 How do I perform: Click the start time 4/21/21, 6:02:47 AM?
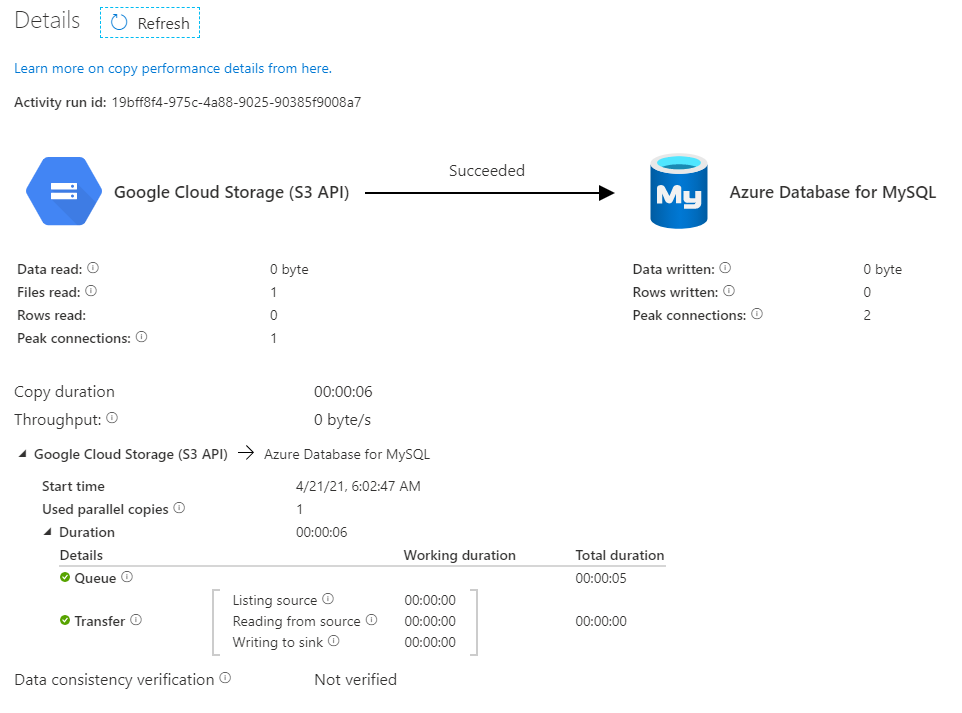tap(358, 487)
